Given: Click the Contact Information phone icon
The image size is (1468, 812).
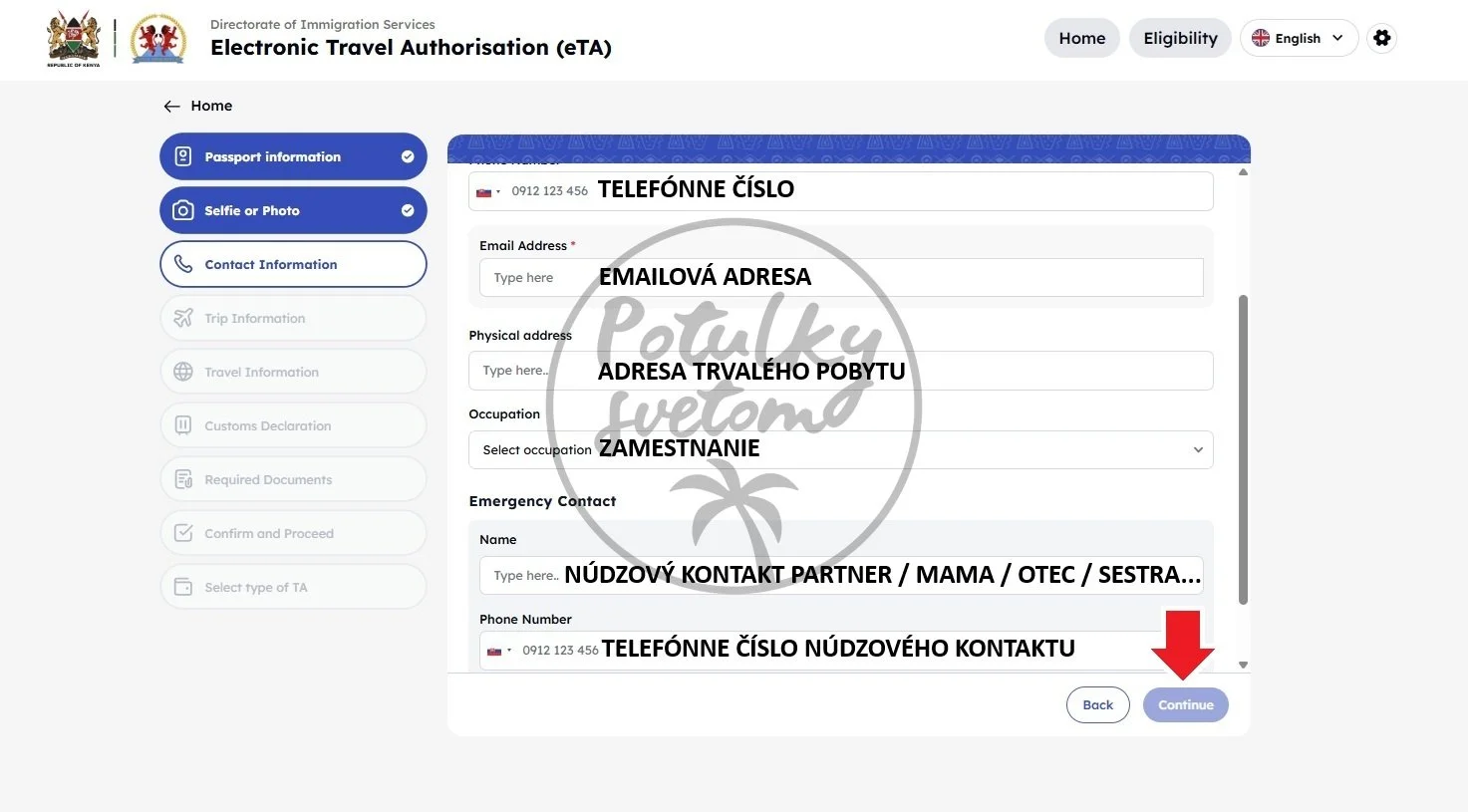Looking at the screenshot, I should (183, 264).
